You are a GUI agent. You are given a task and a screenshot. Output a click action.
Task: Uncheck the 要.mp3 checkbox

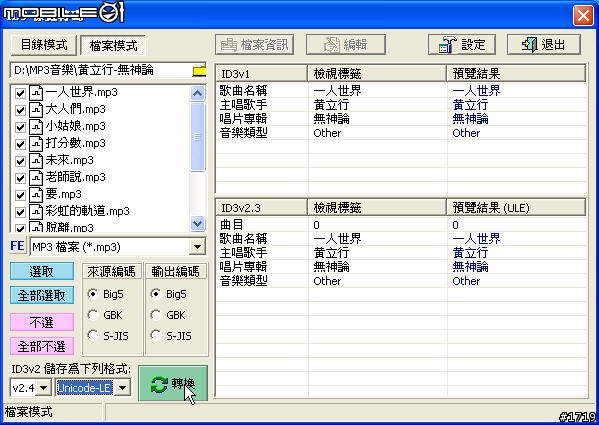pyautogui.click(x=20, y=195)
